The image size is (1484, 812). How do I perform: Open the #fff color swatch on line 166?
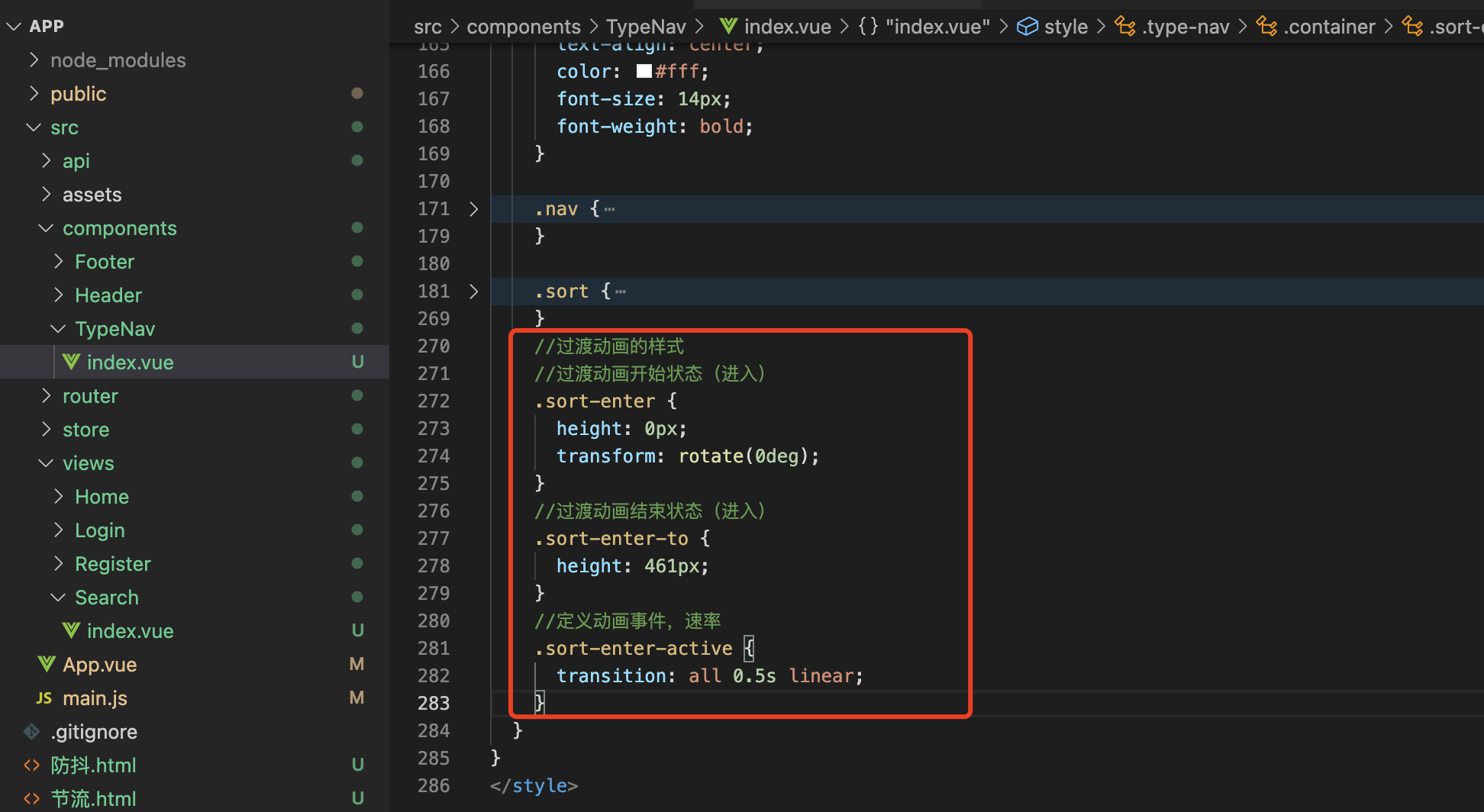pos(644,72)
